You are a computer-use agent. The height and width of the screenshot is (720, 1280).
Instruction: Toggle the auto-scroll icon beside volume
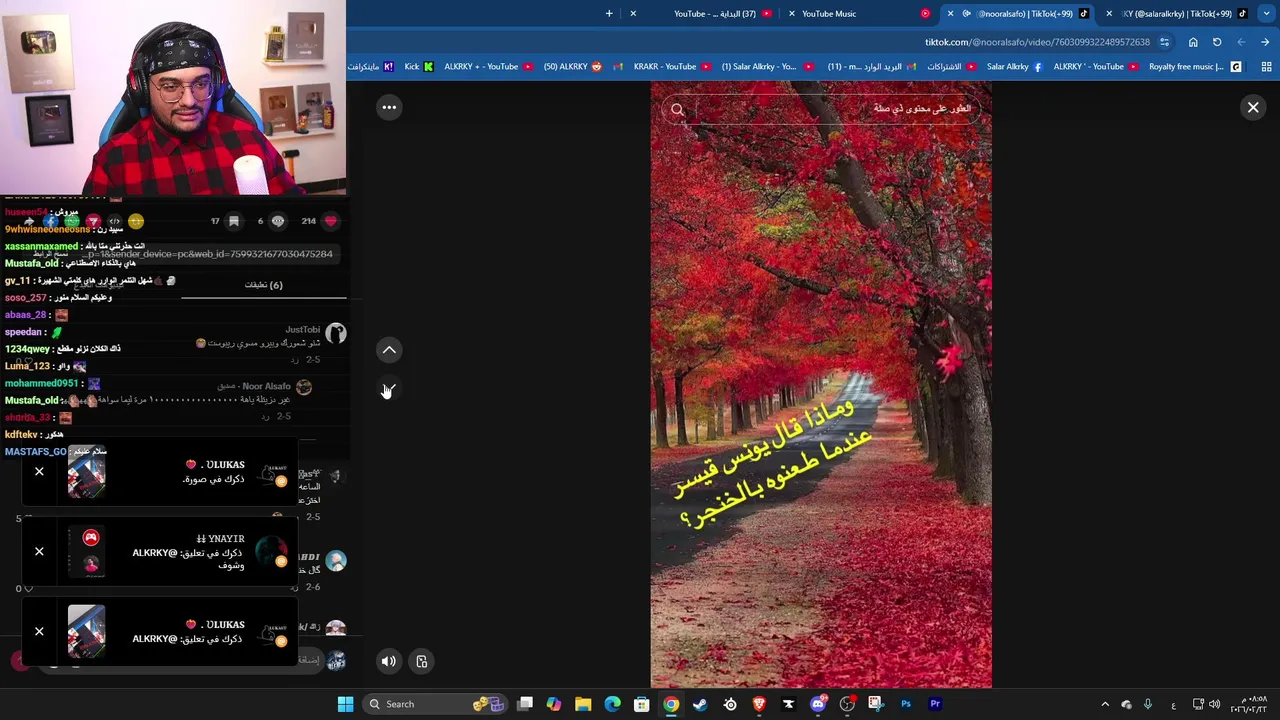422,661
